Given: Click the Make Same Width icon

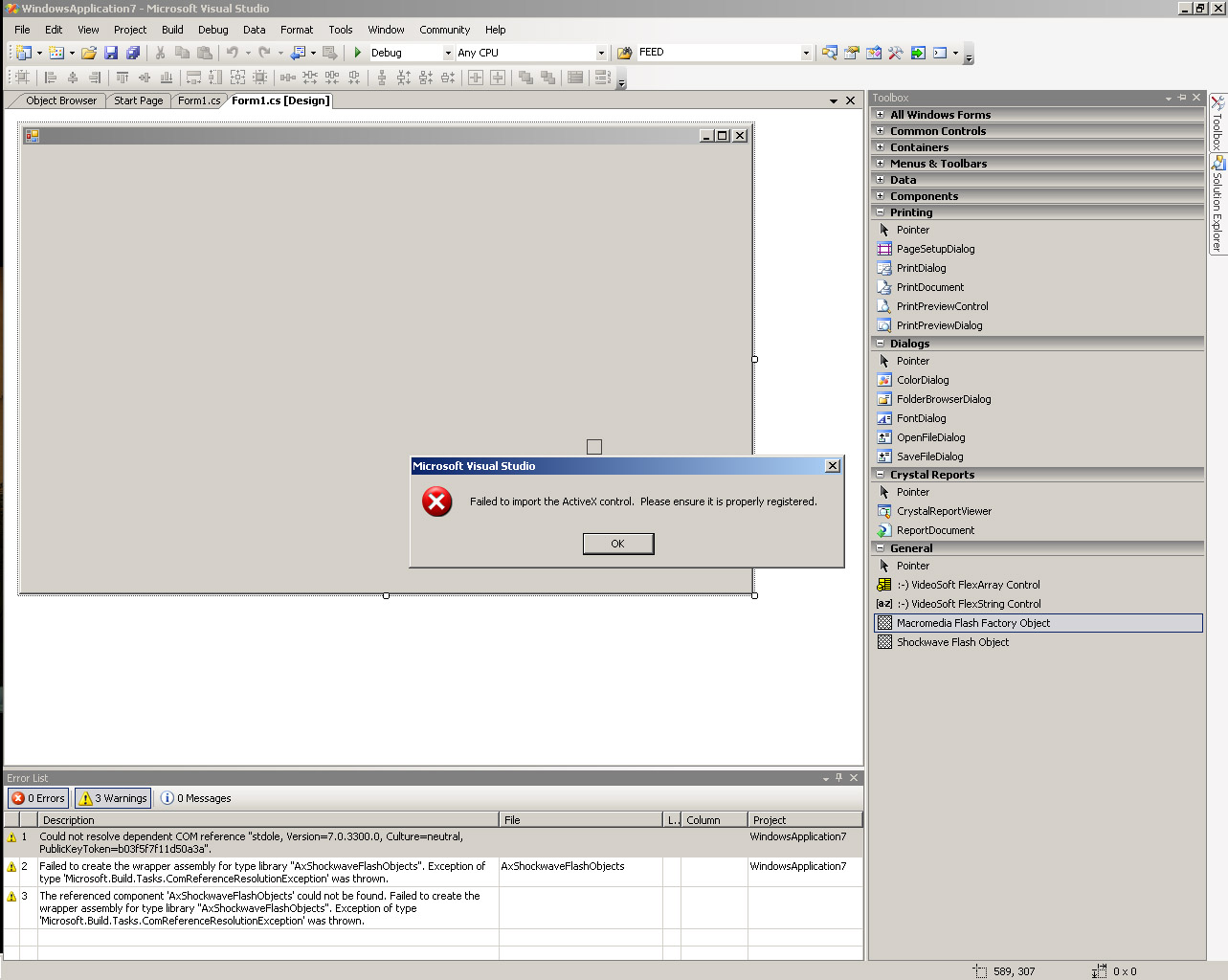Looking at the screenshot, I should 193,78.
